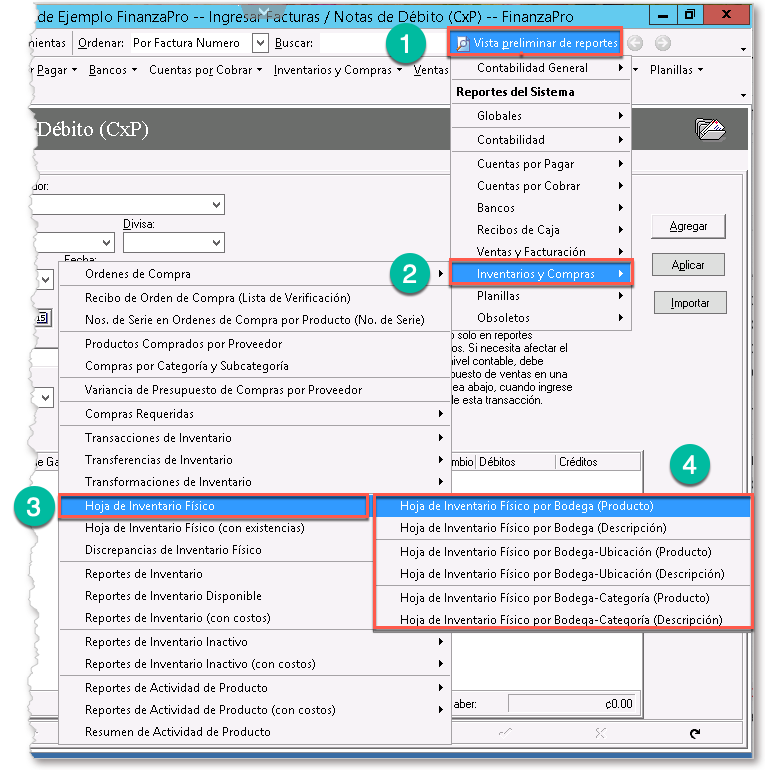Screen dimensions: 765x770
Task: Click the Agregar button
Action: click(x=688, y=226)
